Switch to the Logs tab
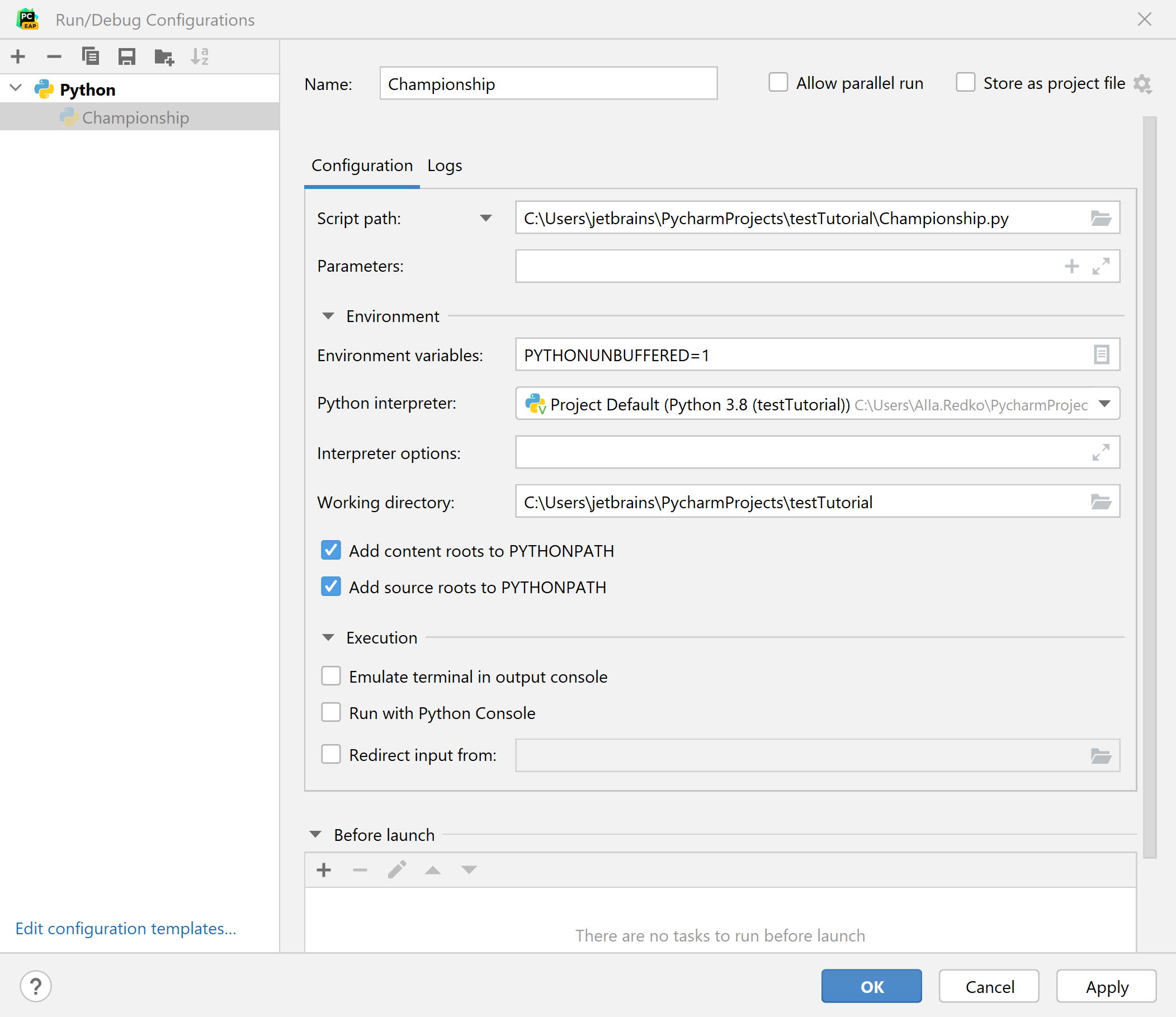 pyautogui.click(x=445, y=165)
